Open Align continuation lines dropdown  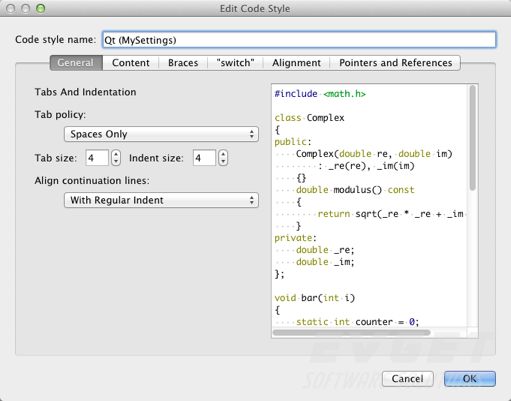pyautogui.click(x=161, y=200)
